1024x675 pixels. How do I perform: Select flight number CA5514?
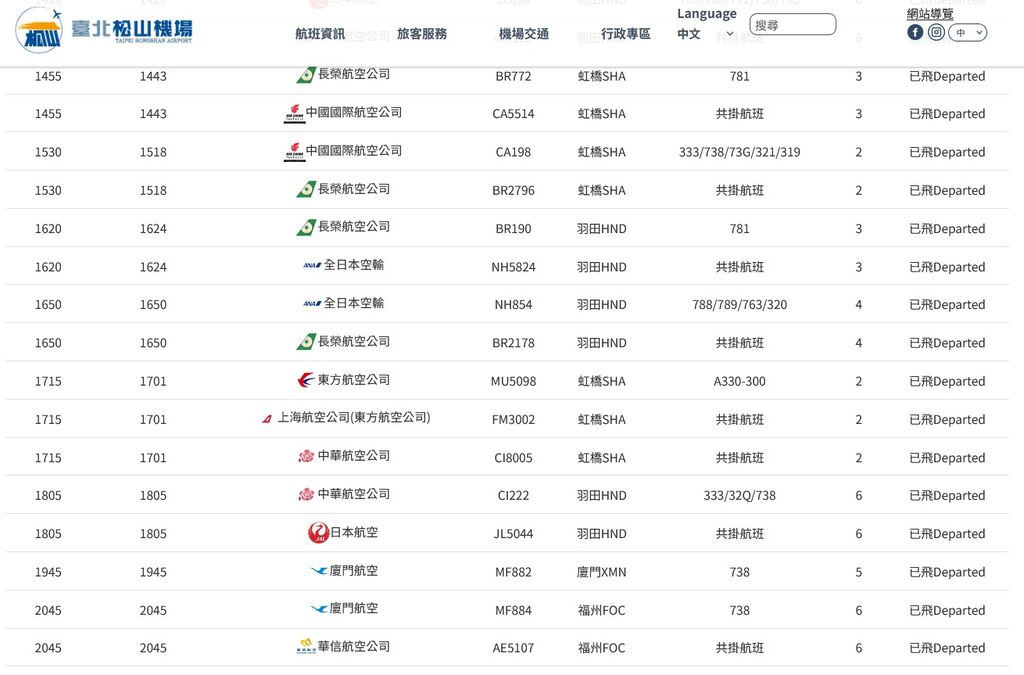[513, 114]
